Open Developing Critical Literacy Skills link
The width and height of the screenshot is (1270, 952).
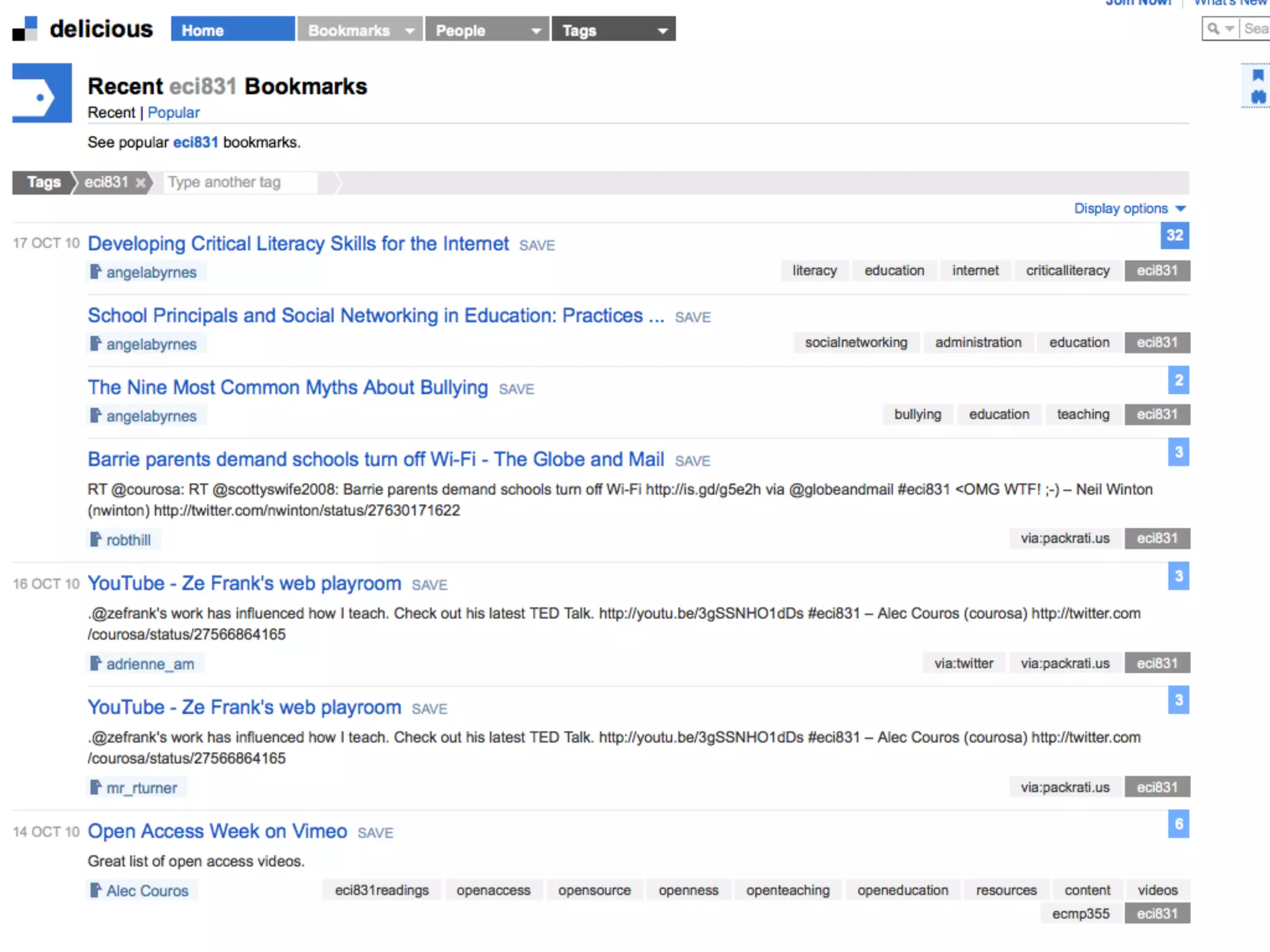(x=298, y=244)
